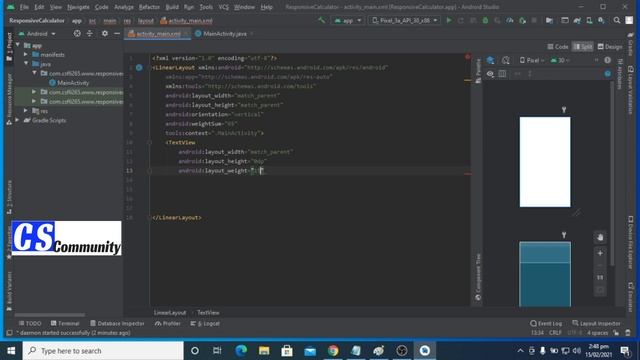Toggle the Resource Manager tool window on the left strip
The height and width of the screenshot is (360, 640).
click(x=9, y=99)
